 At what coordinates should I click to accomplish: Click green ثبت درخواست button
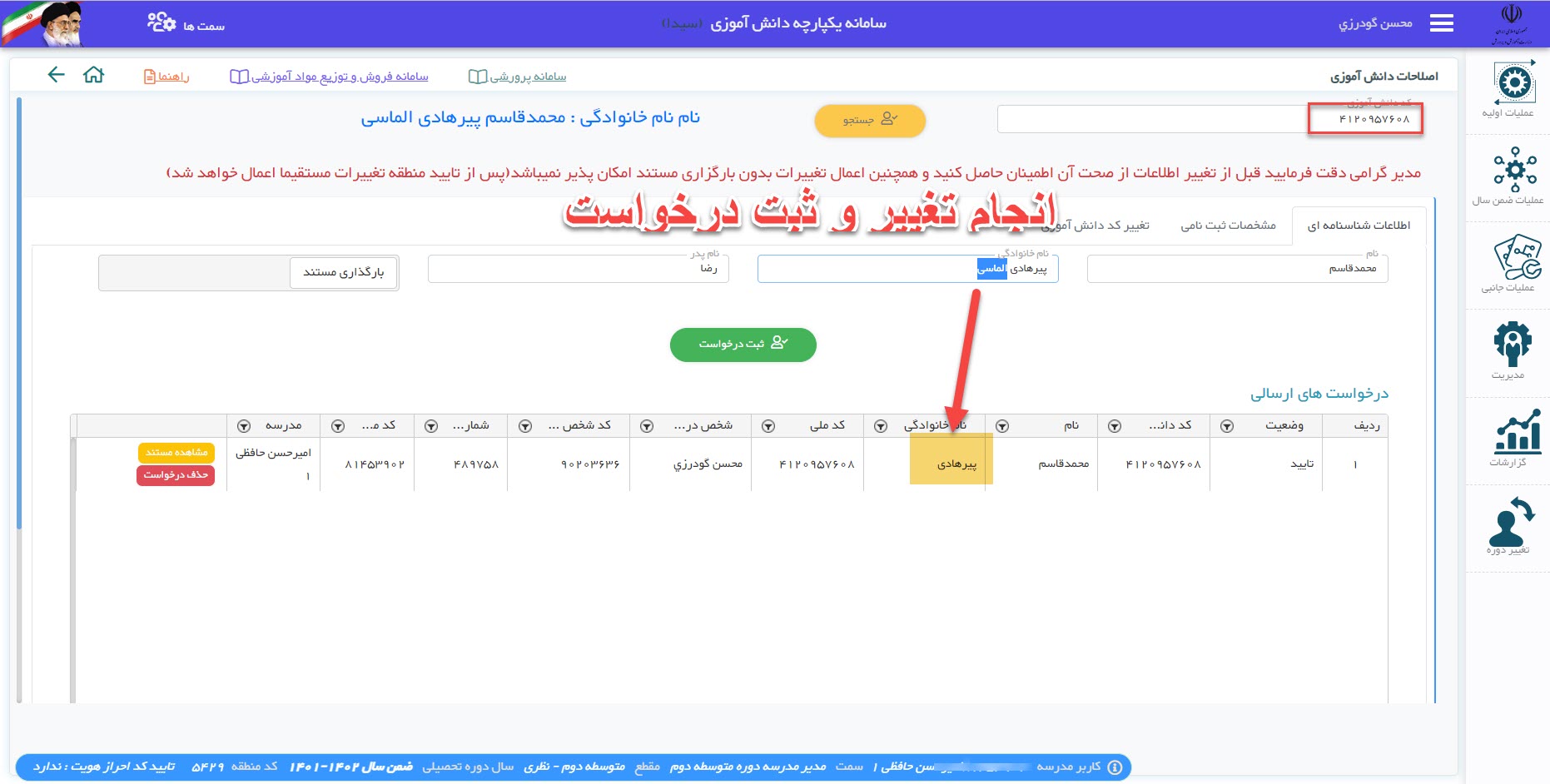click(743, 345)
